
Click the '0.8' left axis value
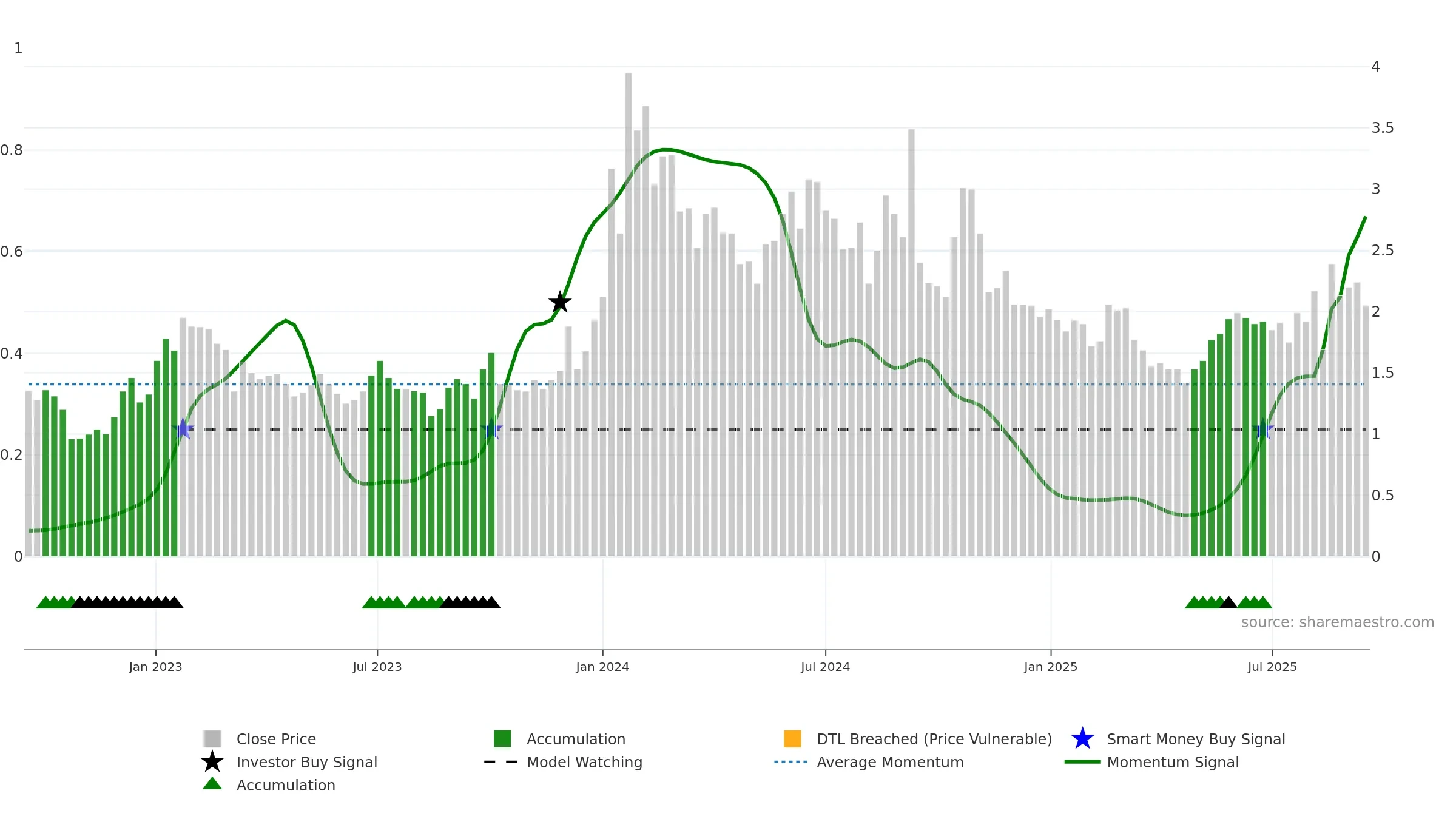coord(12,150)
